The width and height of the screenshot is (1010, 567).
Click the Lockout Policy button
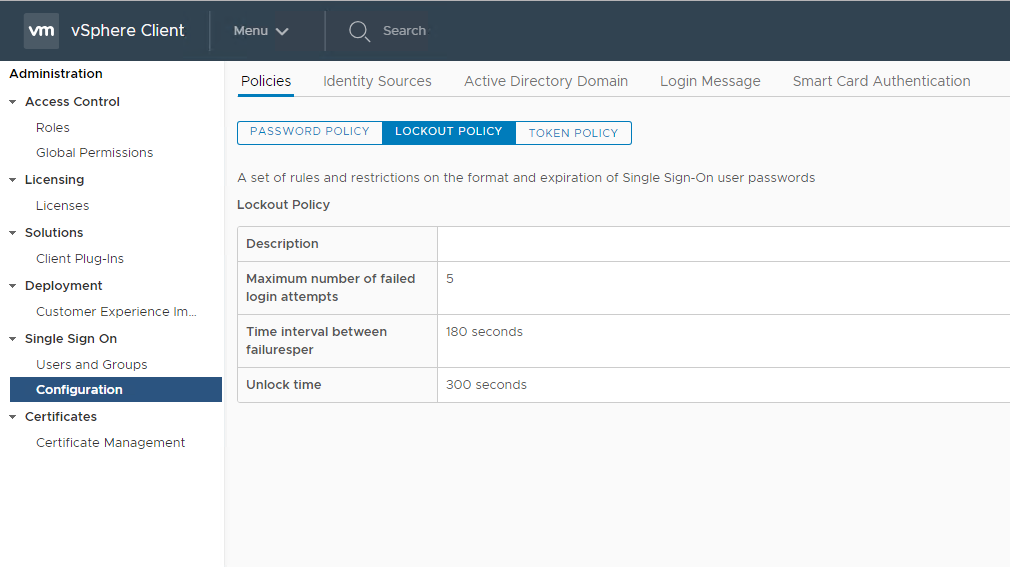[x=449, y=132]
